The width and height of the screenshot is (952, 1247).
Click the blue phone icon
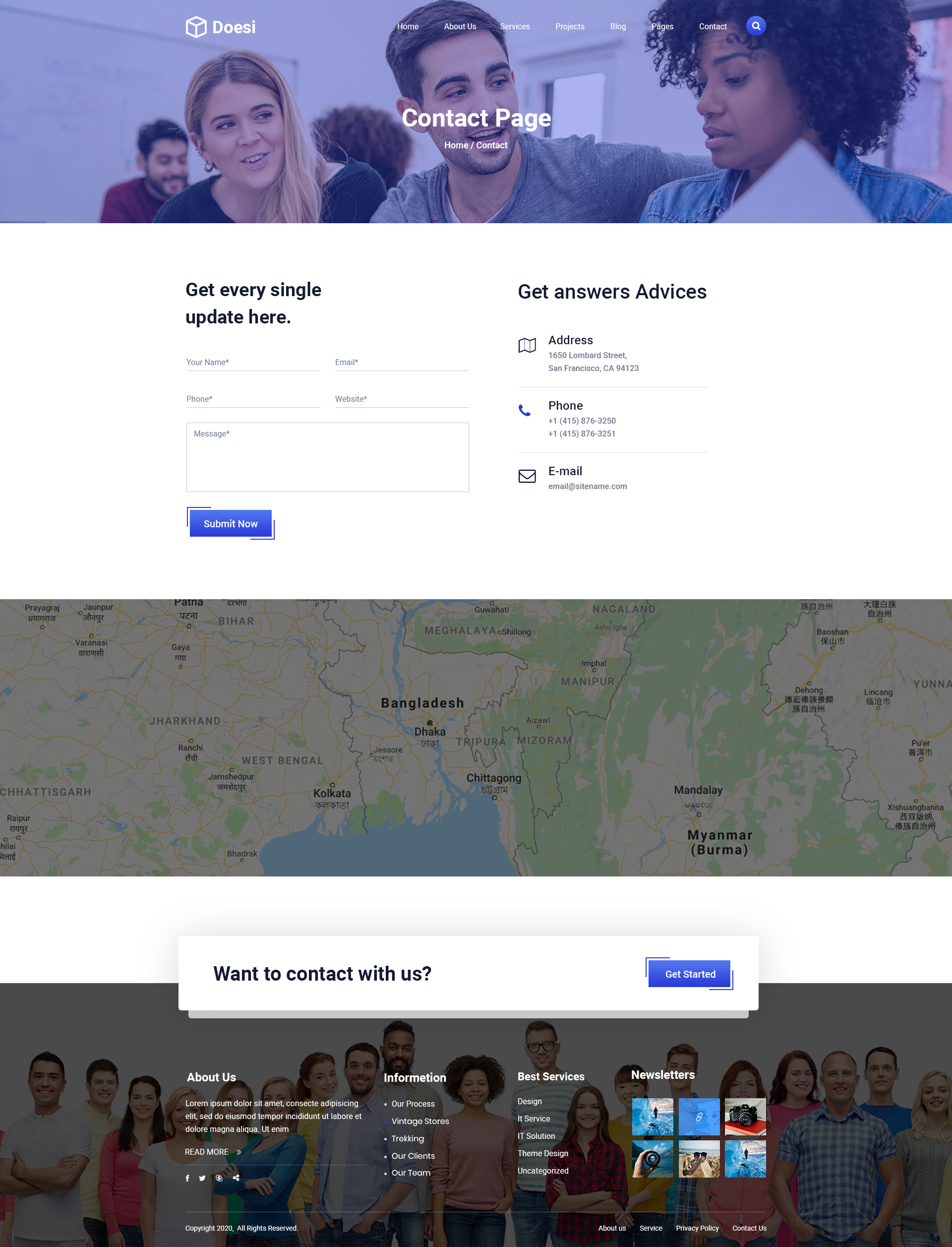coord(525,410)
